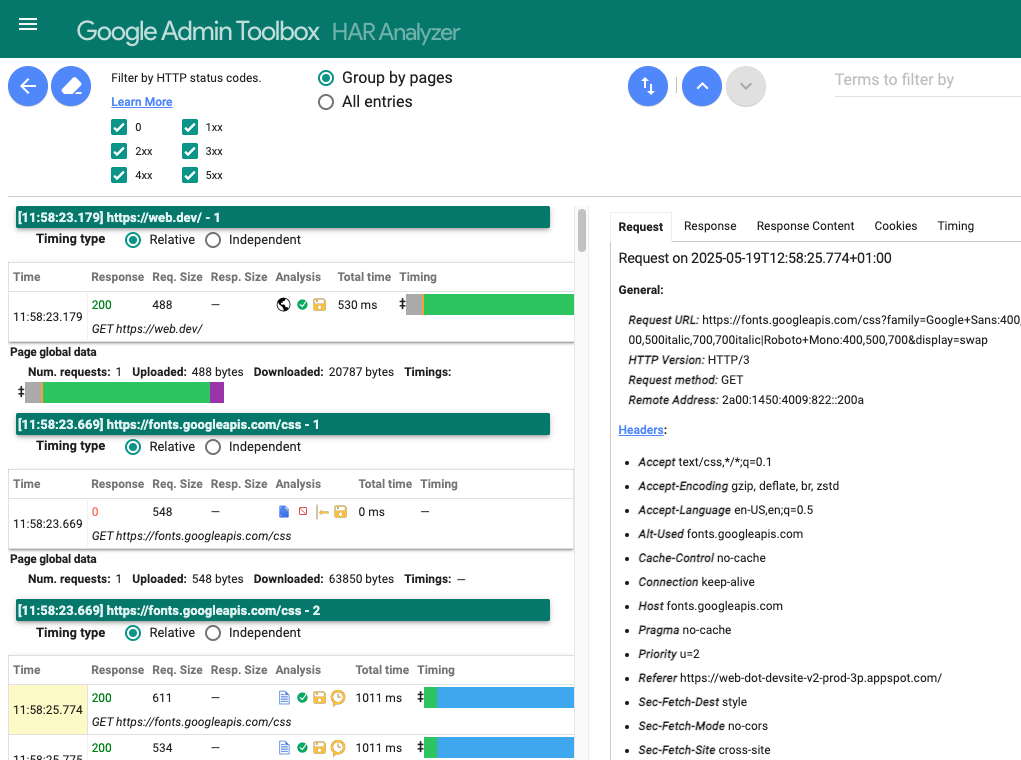Screen dimensions: 1021x760
Task: Select All entries option
Action: (326, 102)
